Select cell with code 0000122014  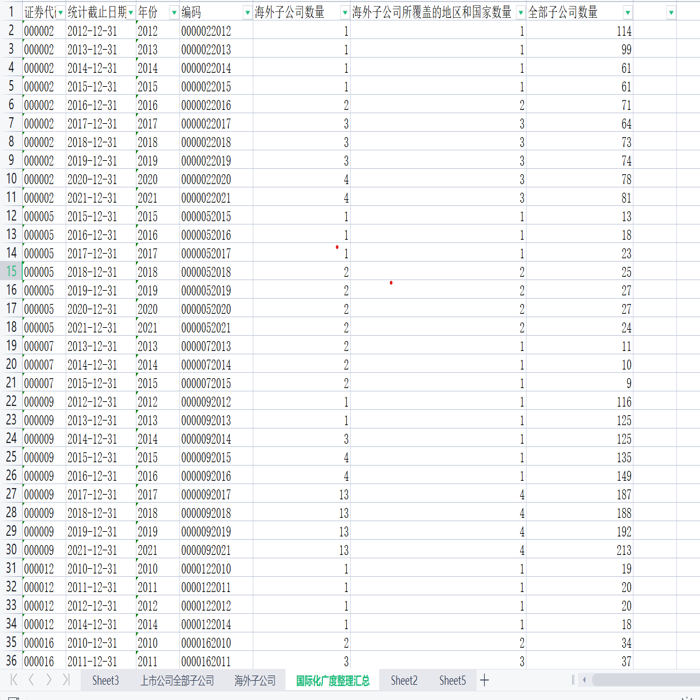216,624
